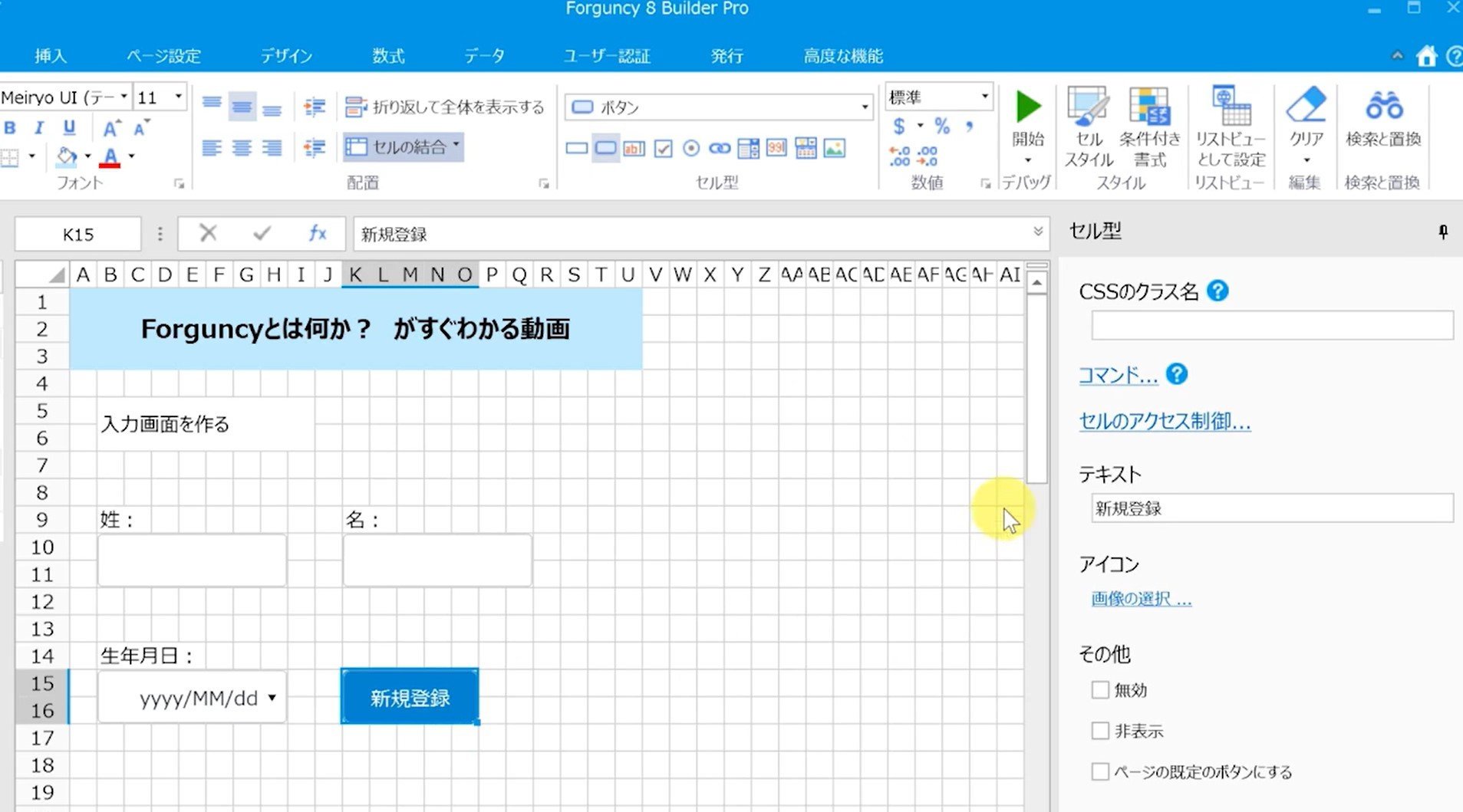The image size is (1463, 812).
Task: Check 'ページの既定のボタンにする' option
Action: tap(1100, 771)
